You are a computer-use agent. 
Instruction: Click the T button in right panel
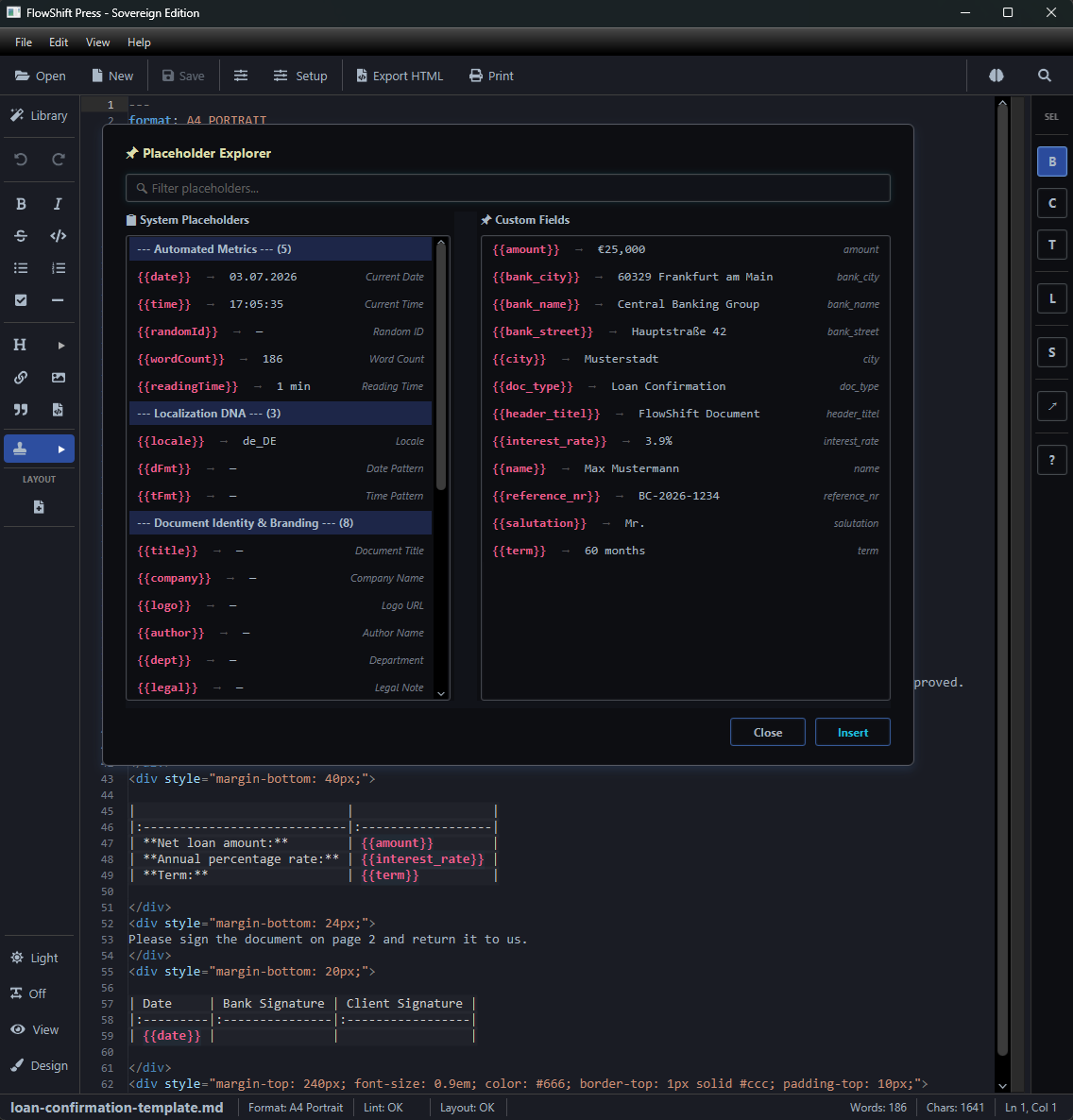1051,245
